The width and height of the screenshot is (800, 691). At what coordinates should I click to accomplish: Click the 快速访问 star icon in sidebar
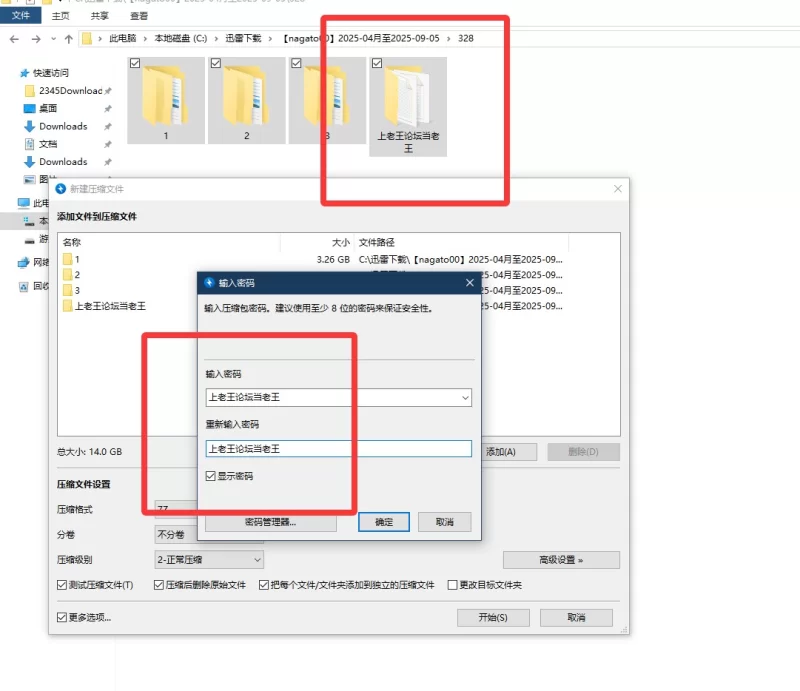[x=24, y=73]
